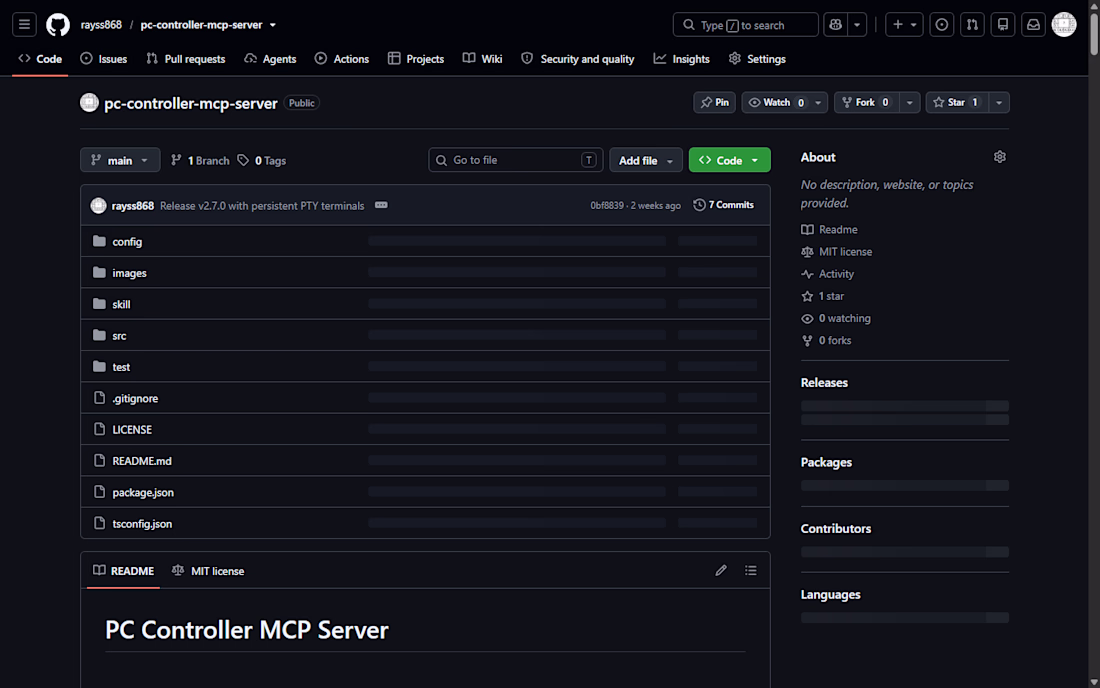Open the rayss868 owner link in breadcrumb
This screenshot has height=688, width=1100.
[101, 25]
